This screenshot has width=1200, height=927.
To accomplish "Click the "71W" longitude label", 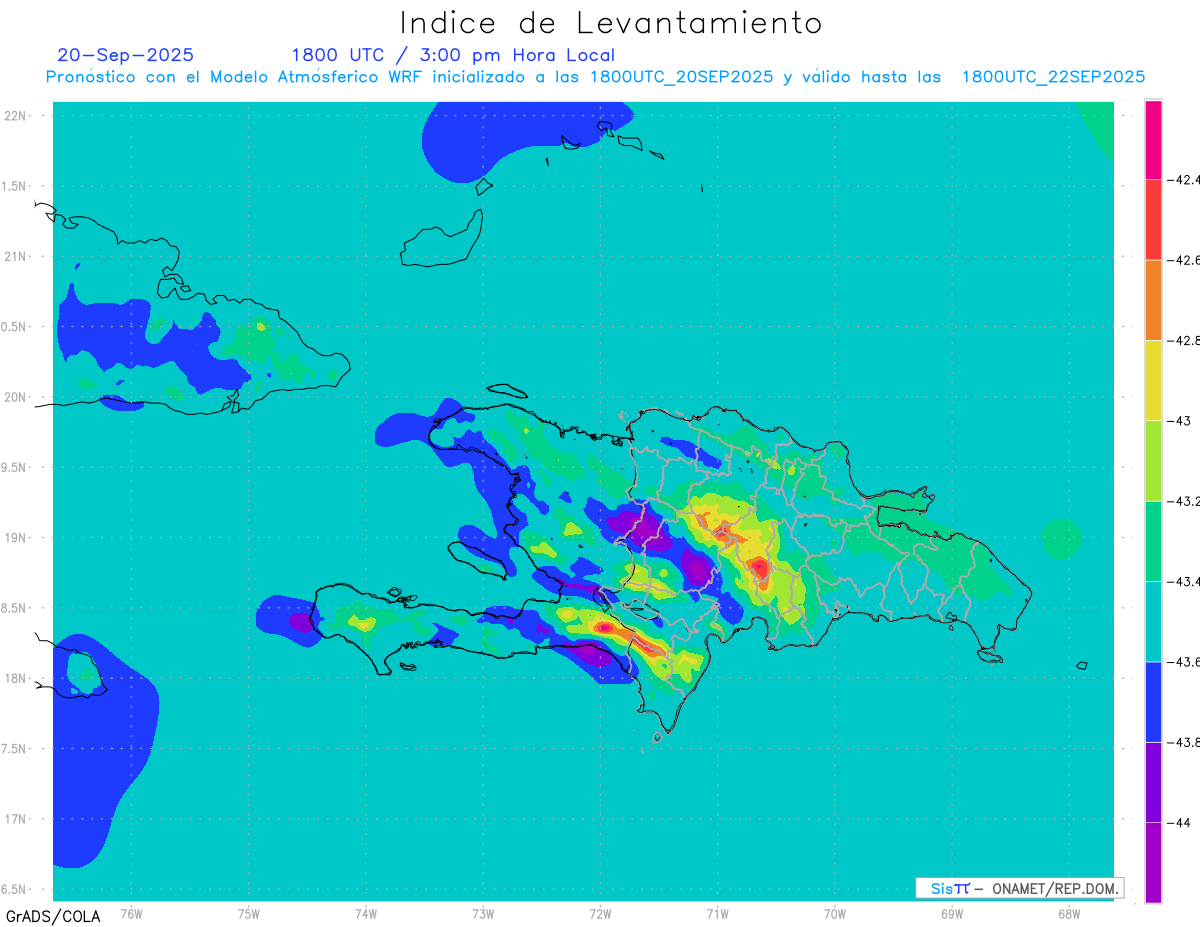I will tap(717, 913).
